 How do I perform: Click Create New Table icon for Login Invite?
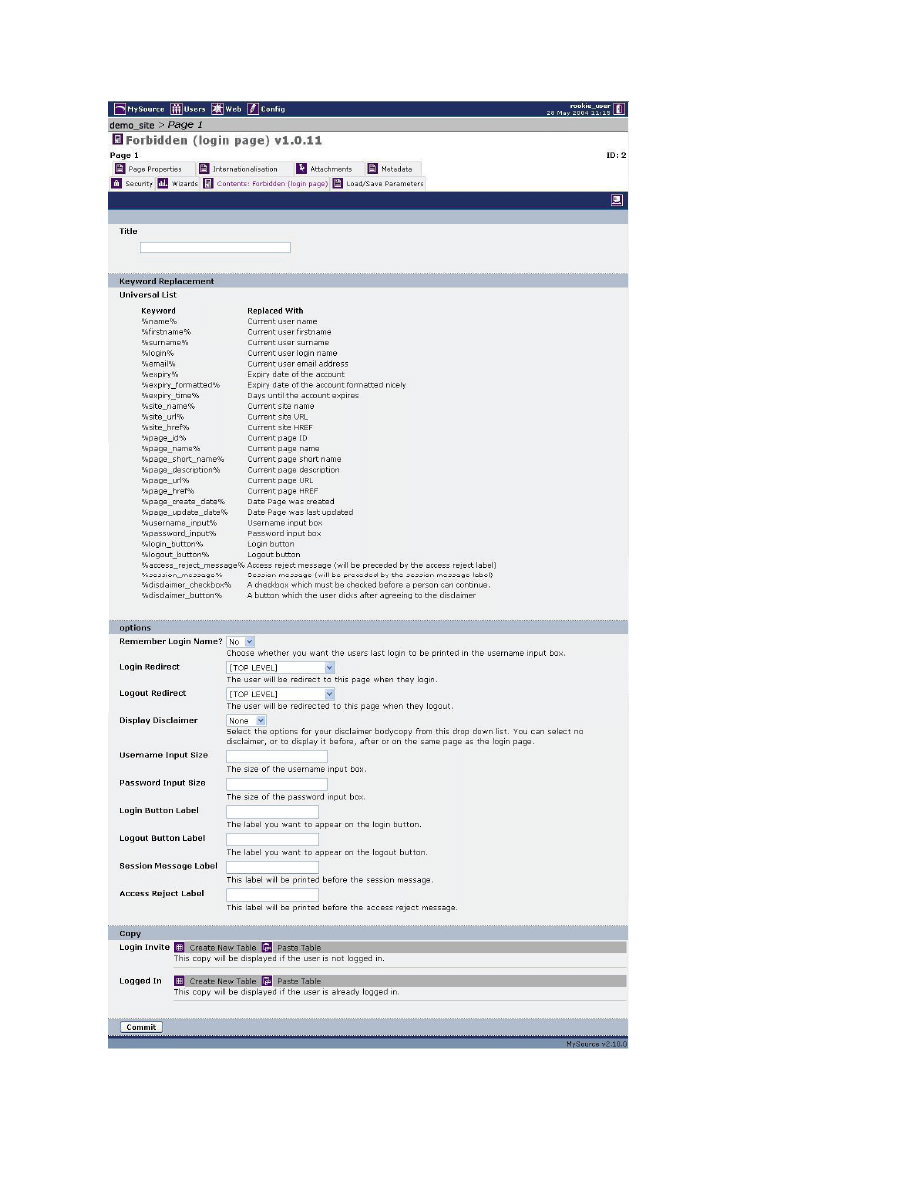[x=179, y=947]
